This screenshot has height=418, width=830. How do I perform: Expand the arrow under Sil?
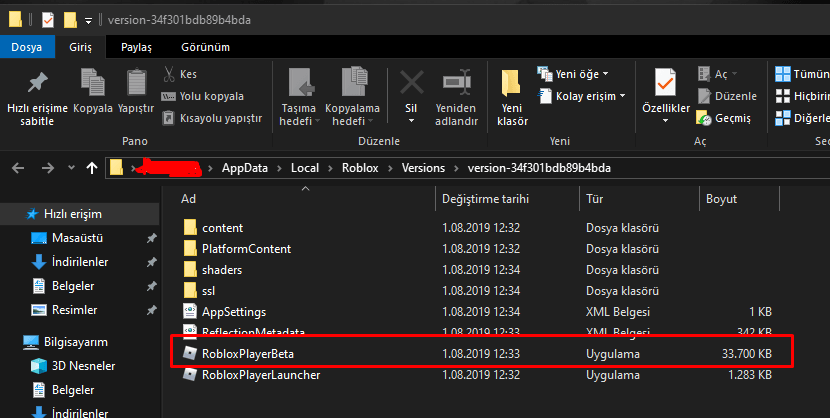[x=411, y=121]
